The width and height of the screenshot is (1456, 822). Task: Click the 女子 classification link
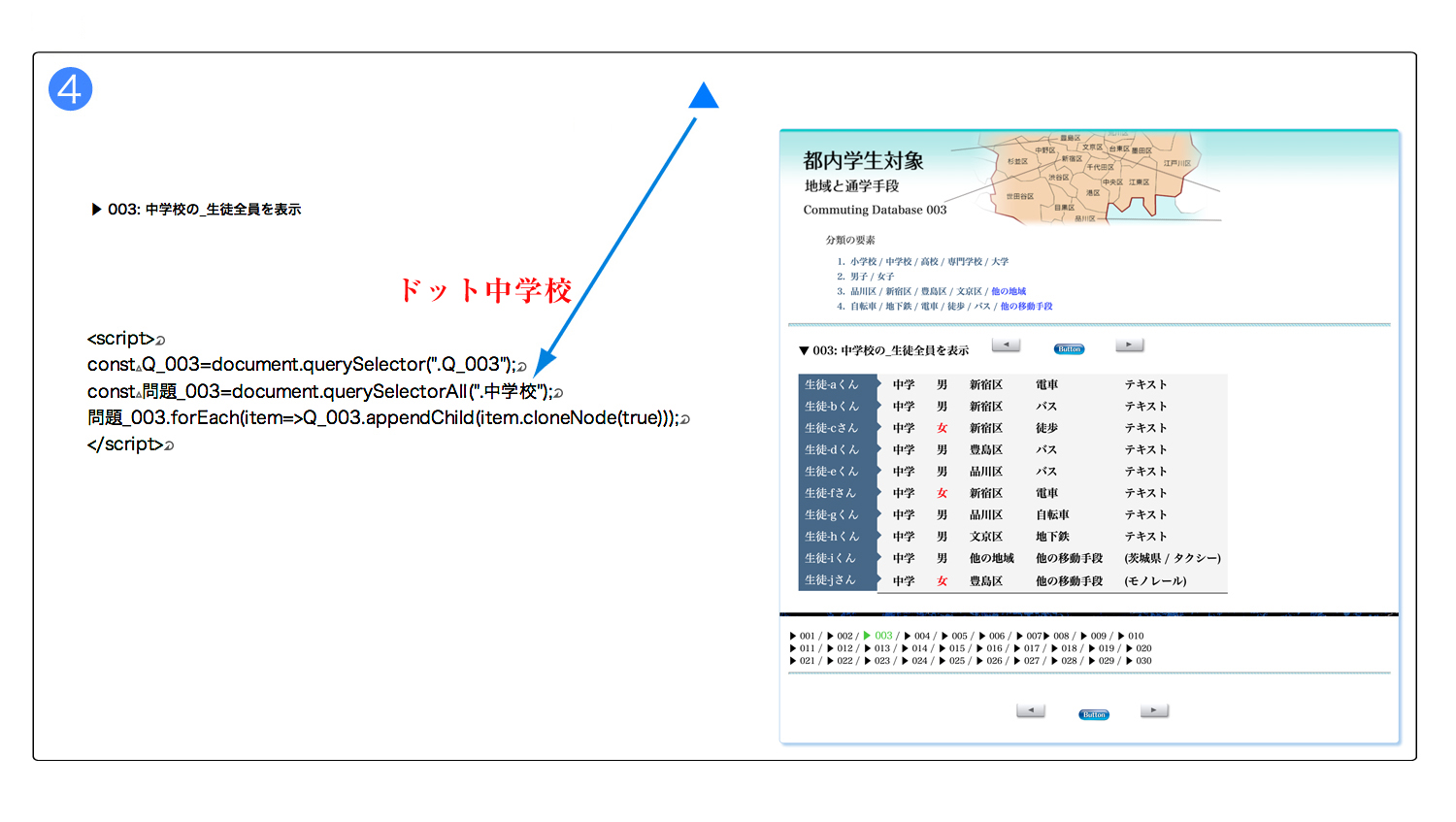pos(885,277)
